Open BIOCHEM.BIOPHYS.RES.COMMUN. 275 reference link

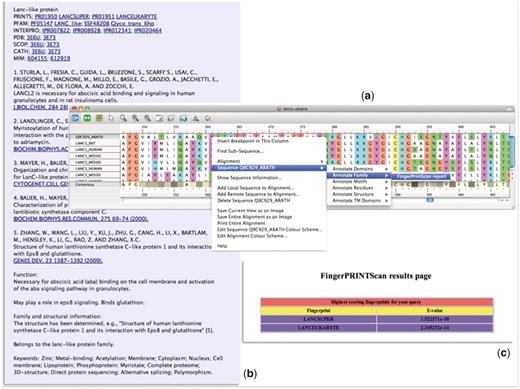[x=81, y=219]
